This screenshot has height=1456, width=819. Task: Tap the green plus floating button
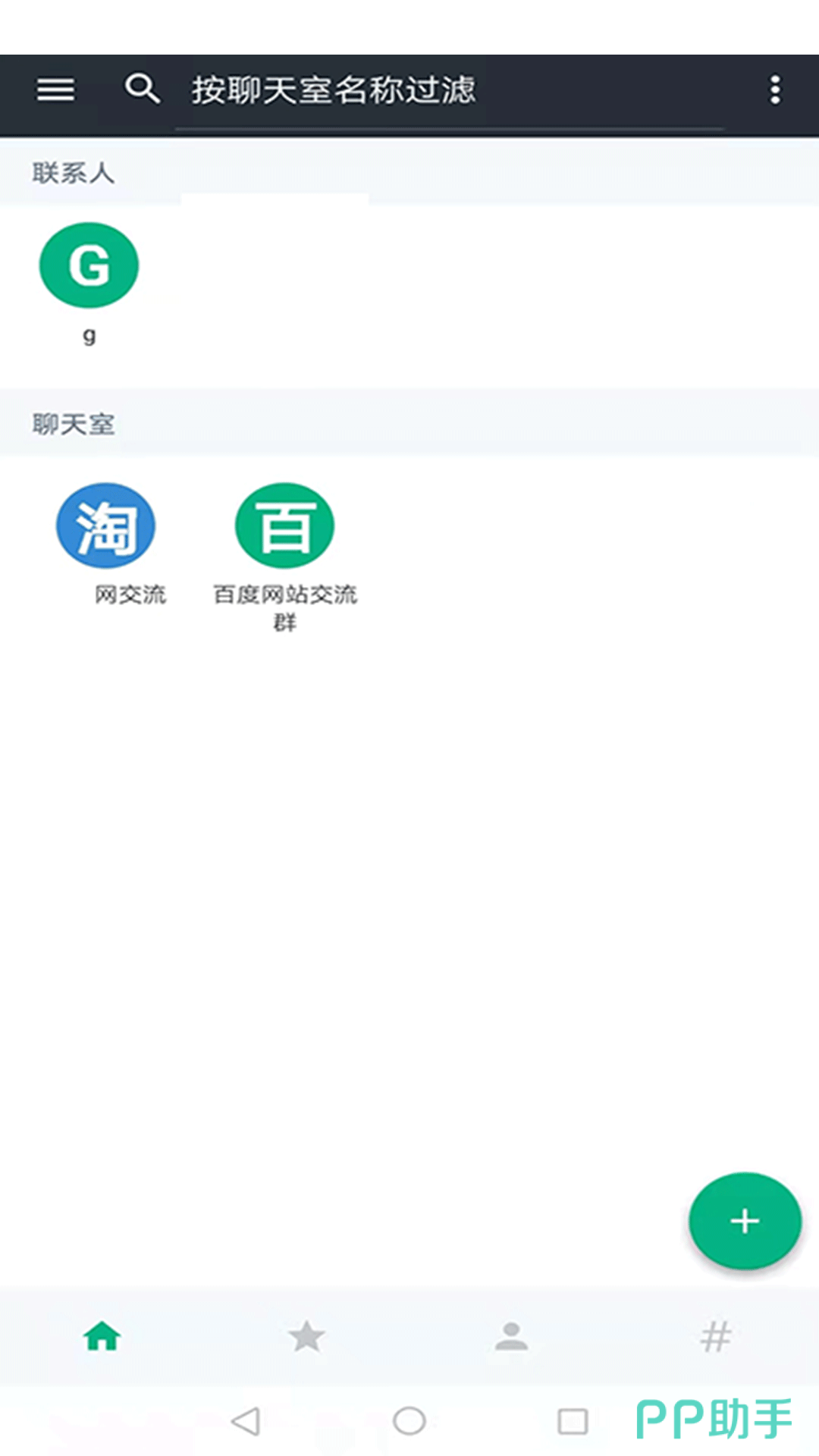point(745,1221)
